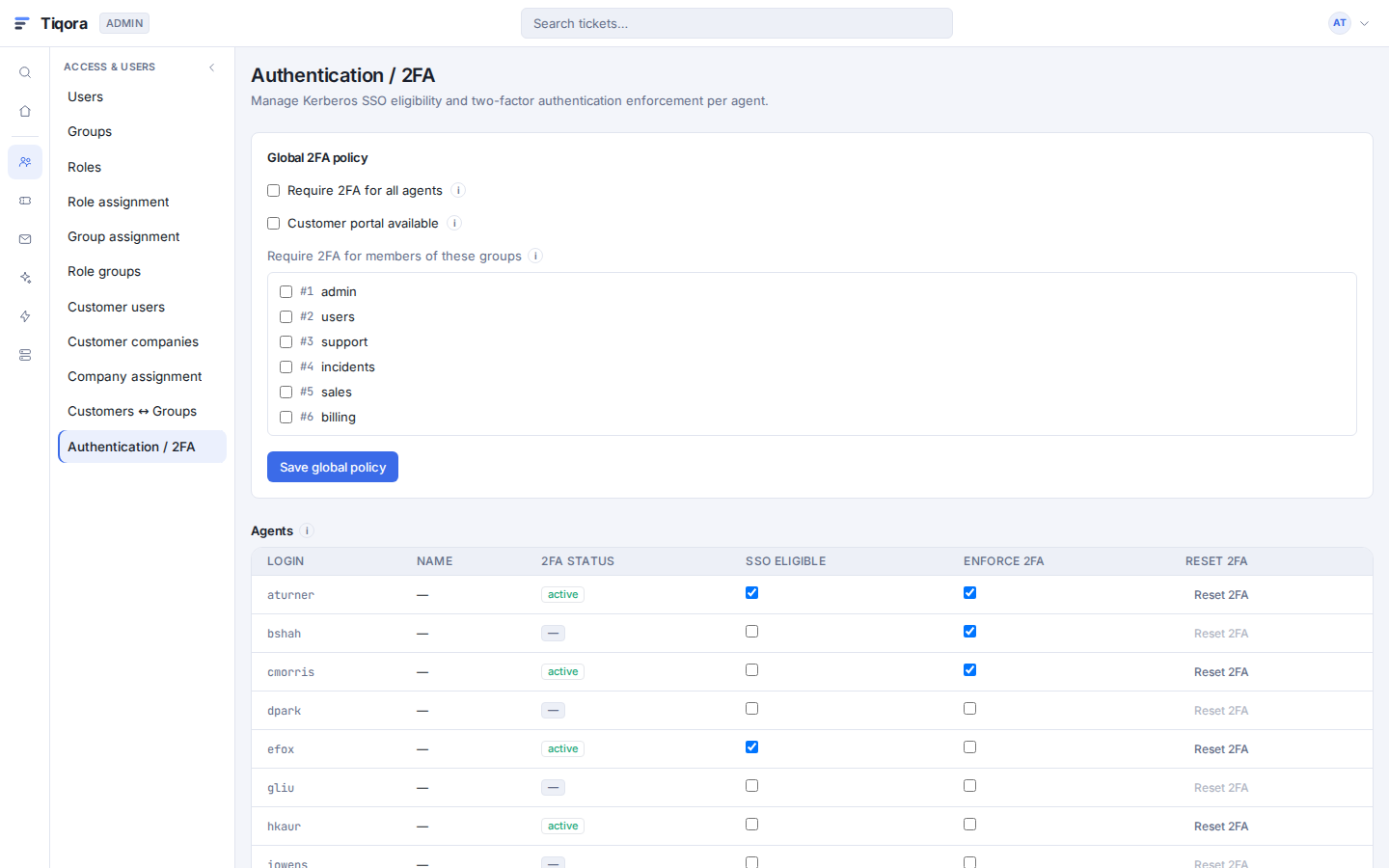1389x868 pixels.
Task: Open the ticket icon in the sidebar rail
Action: (25, 201)
